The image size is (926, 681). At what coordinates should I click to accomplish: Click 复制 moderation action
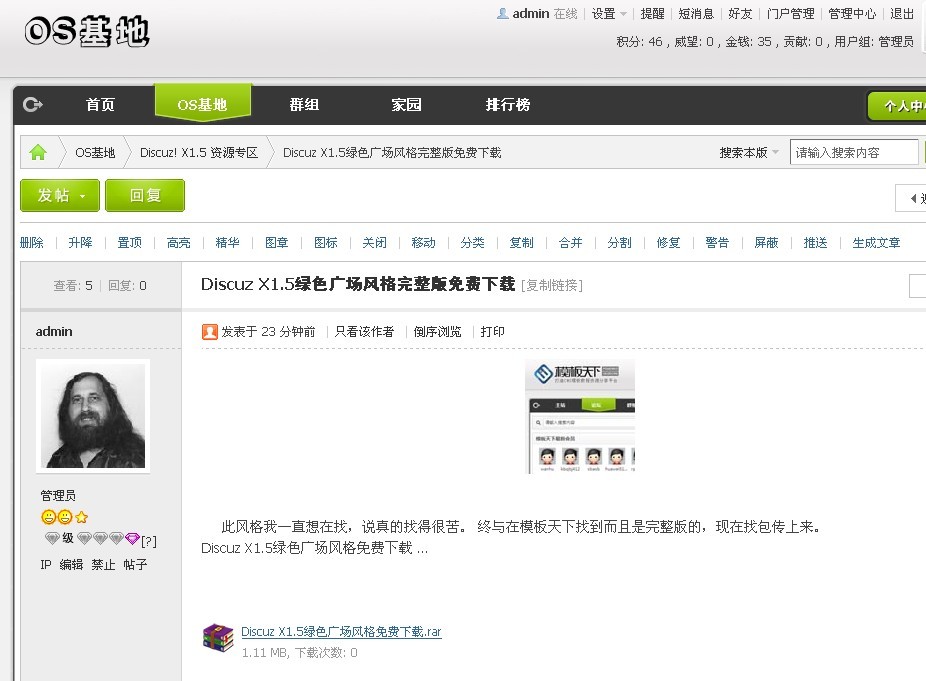(x=521, y=243)
